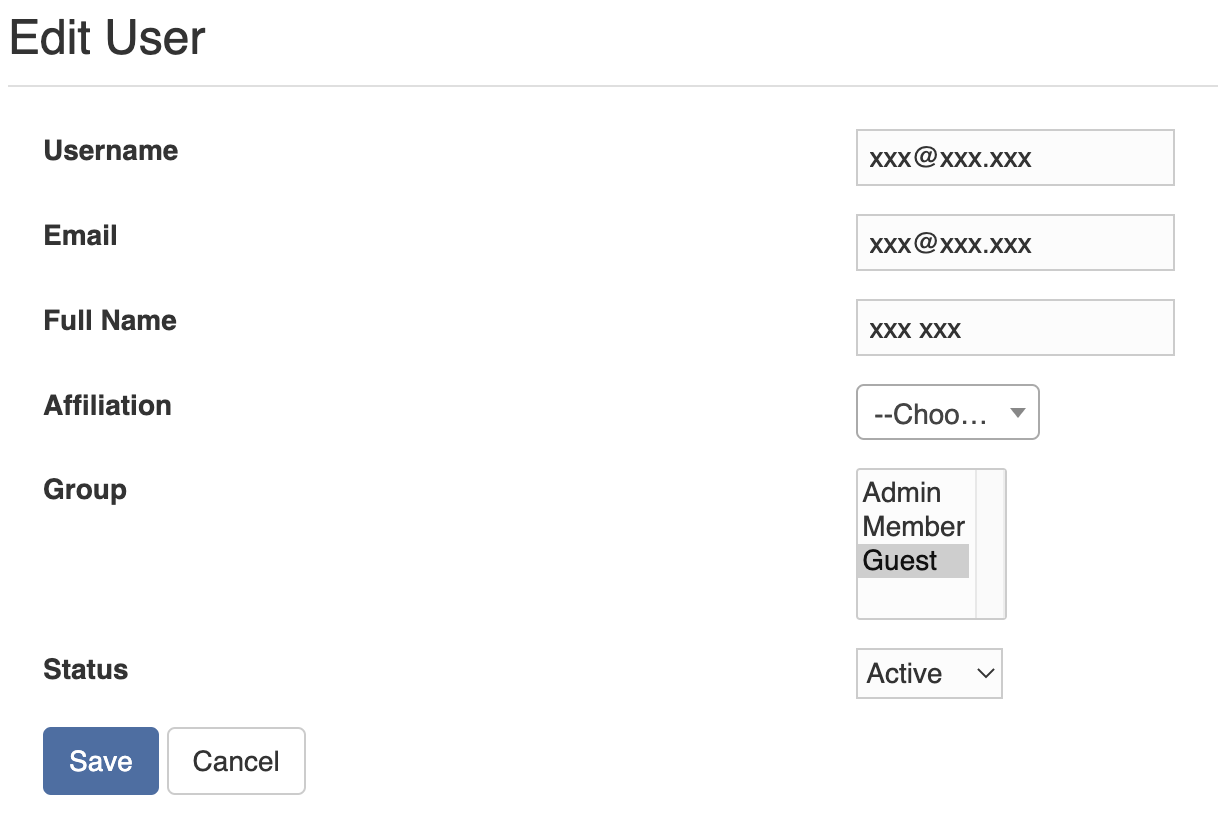Viewport: 1218px width, 816px height.
Task: Click the Full Name input field
Action: tap(1014, 328)
